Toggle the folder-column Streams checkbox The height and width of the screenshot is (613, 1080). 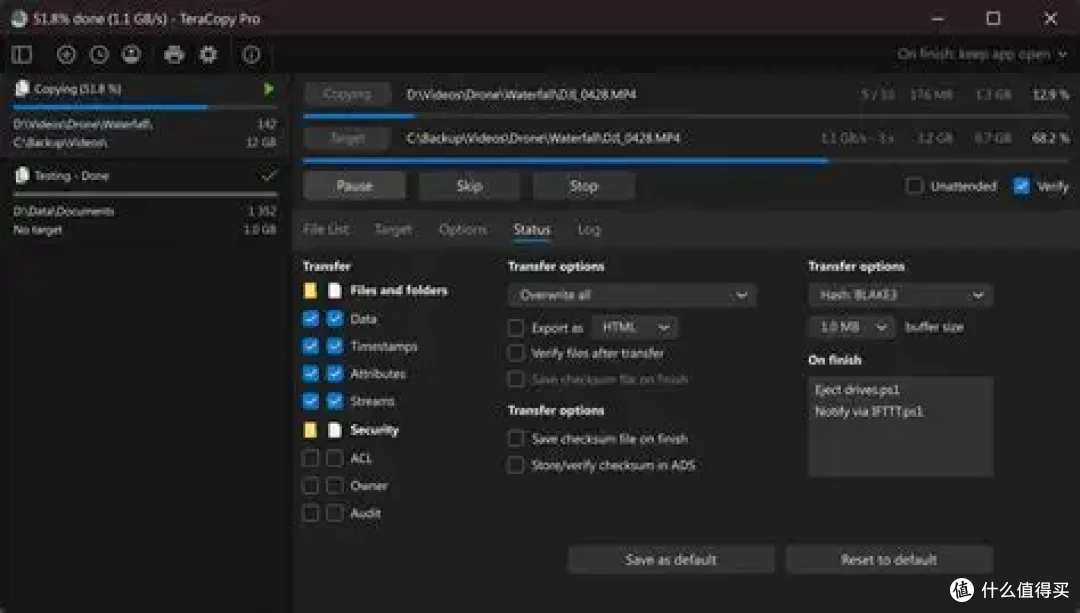coord(311,401)
